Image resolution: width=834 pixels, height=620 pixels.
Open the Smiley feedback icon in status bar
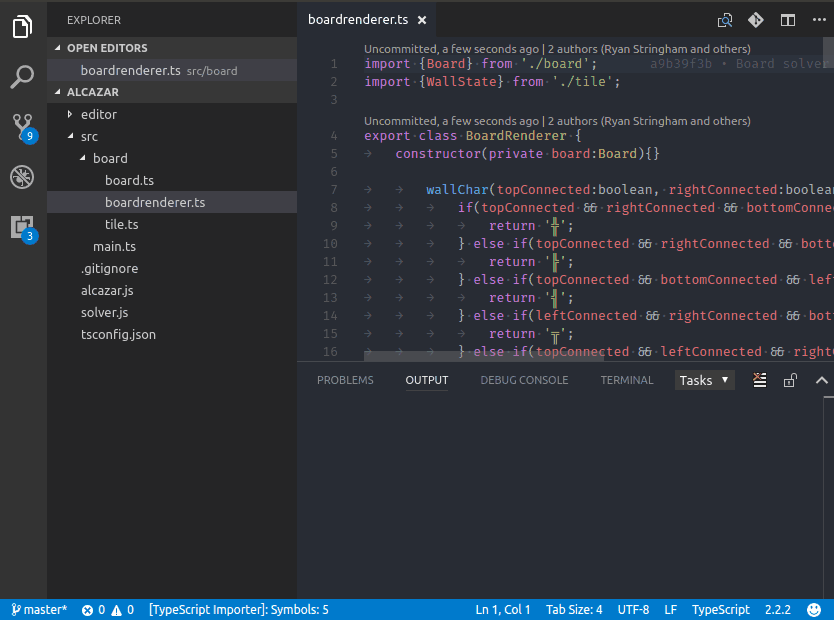point(813,609)
